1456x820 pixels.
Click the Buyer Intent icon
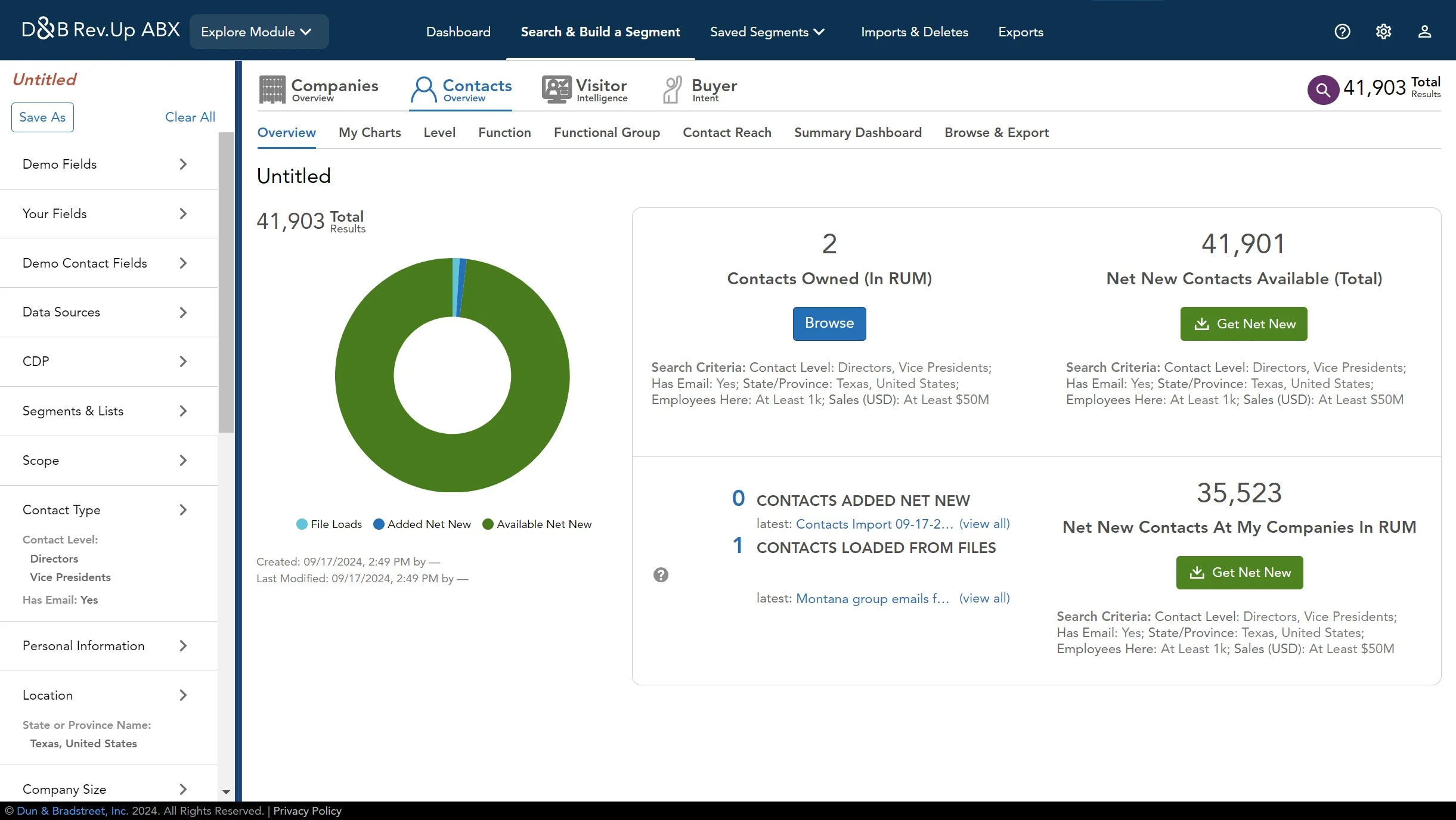pyautogui.click(x=673, y=90)
